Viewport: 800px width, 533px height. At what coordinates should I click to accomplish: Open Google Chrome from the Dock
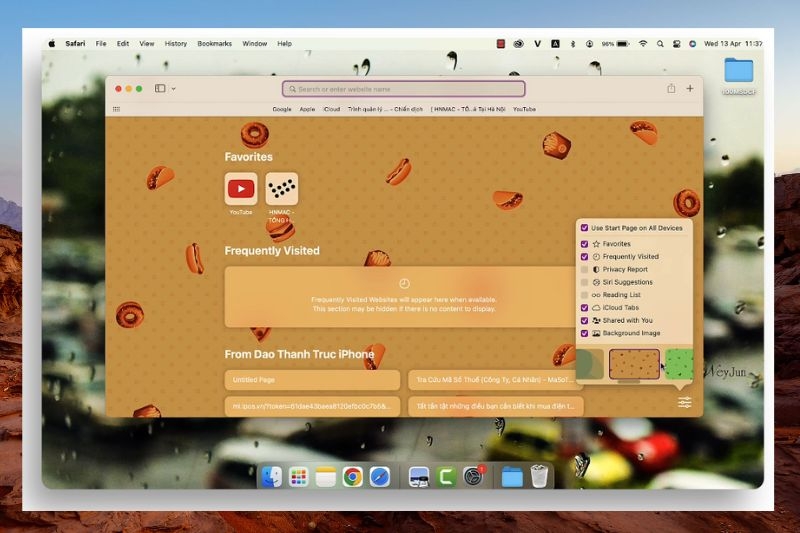coord(353,477)
